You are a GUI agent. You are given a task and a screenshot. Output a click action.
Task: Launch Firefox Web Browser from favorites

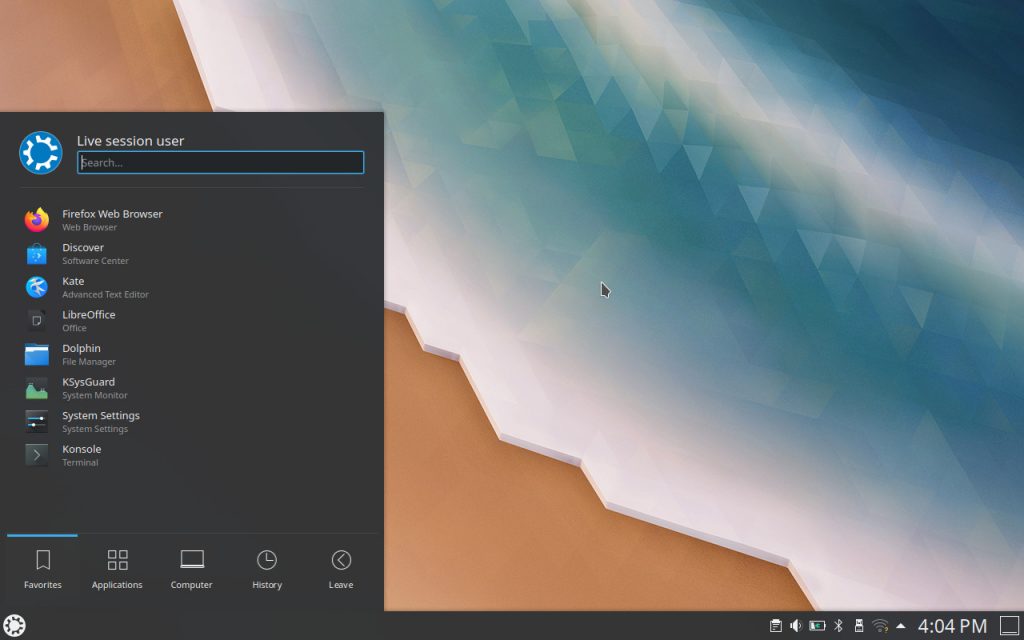192,220
